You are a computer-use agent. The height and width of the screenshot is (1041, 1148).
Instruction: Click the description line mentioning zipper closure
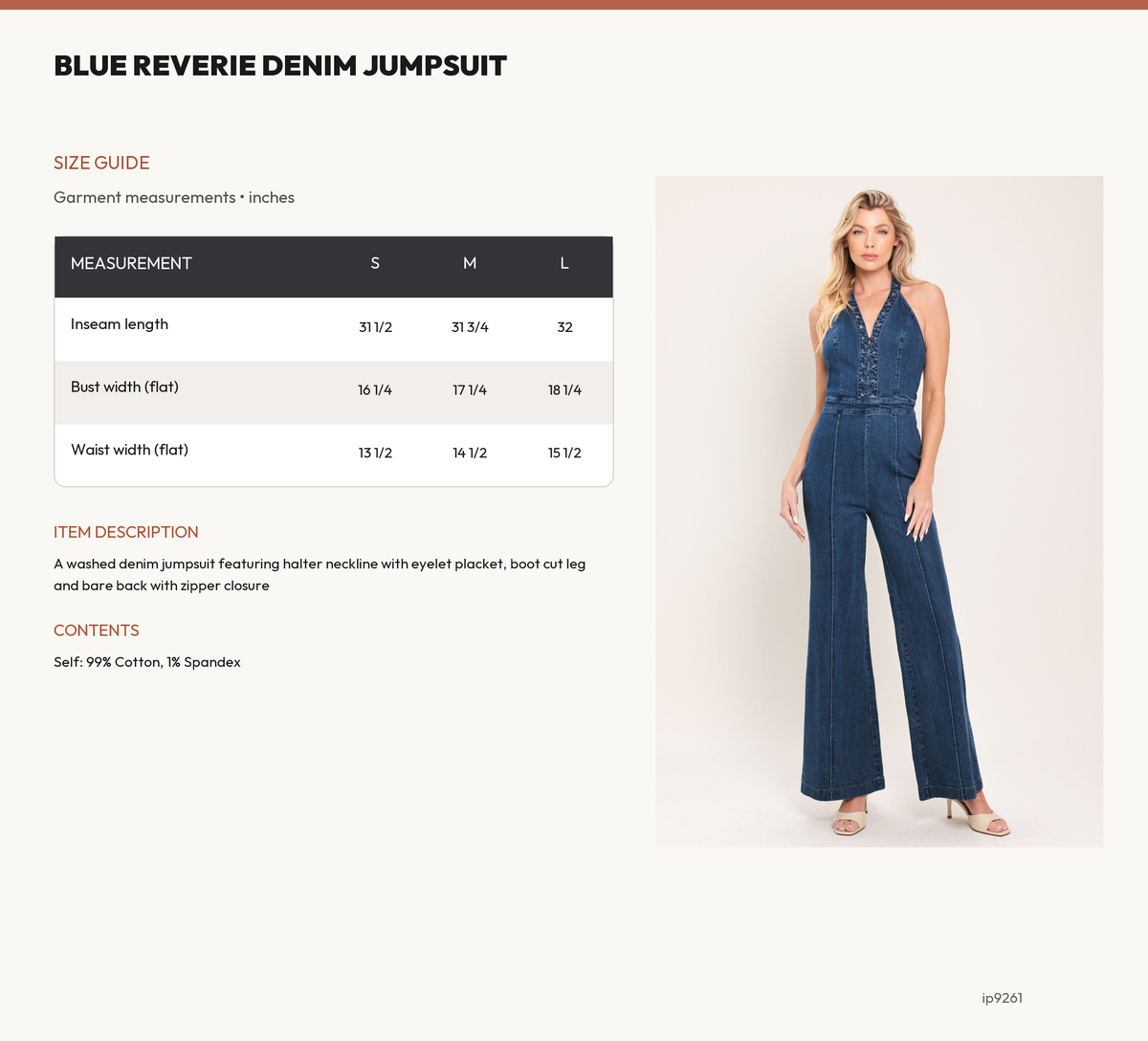point(162,586)
